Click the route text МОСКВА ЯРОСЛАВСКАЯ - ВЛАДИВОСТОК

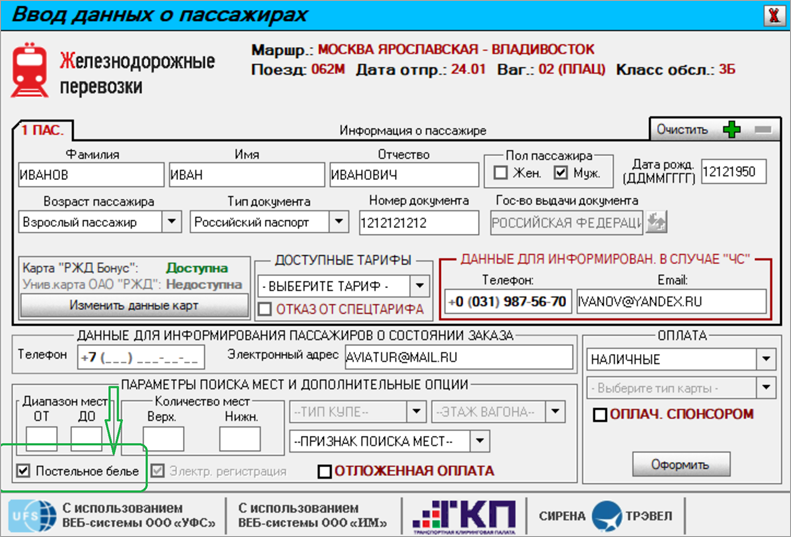pos(456,49)
